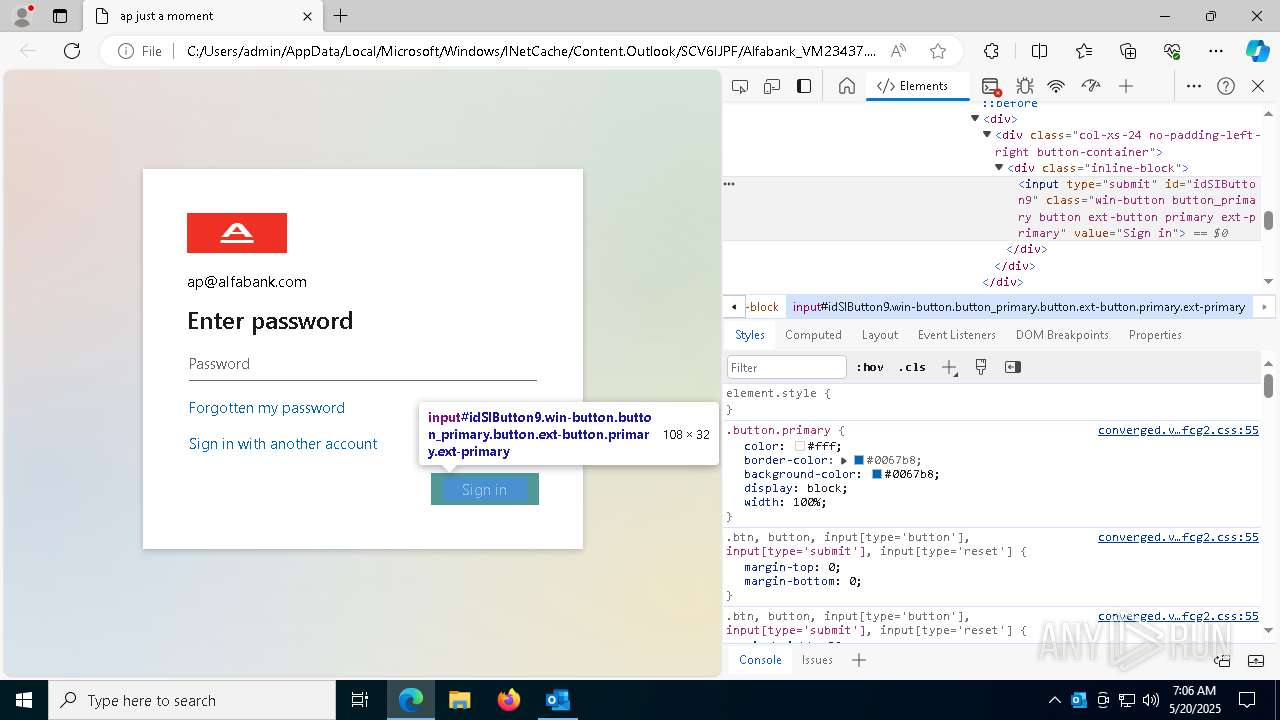The width and height of the screenshot is (1280, 720).
Task: Click the browser address bar URL
Action: [530, 51]
